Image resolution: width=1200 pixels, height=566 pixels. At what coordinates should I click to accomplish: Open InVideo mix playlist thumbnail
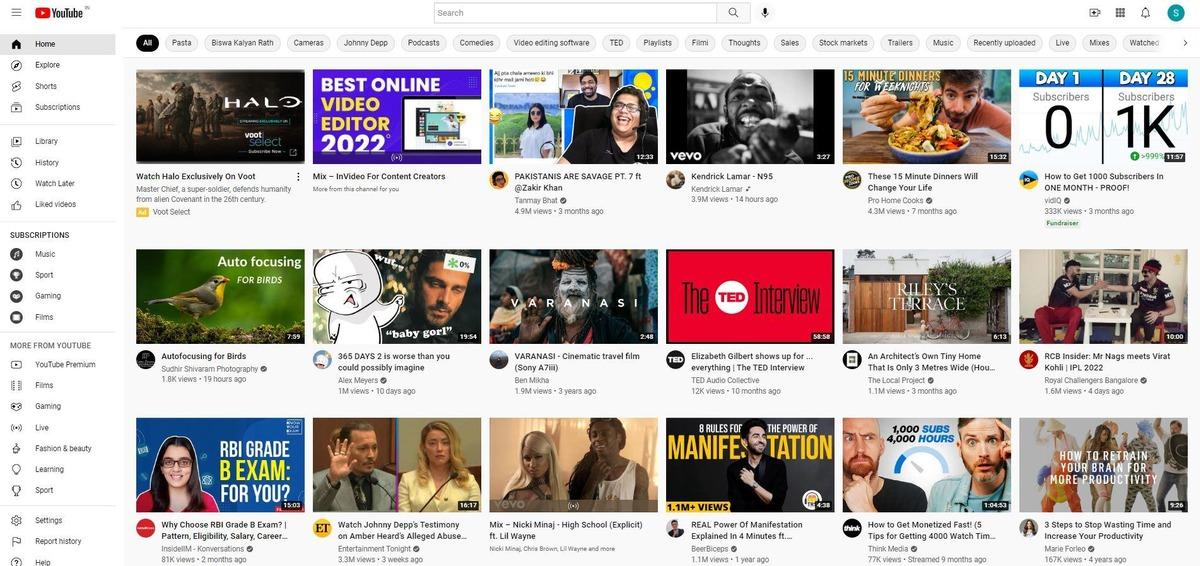(x=397, y=116)
